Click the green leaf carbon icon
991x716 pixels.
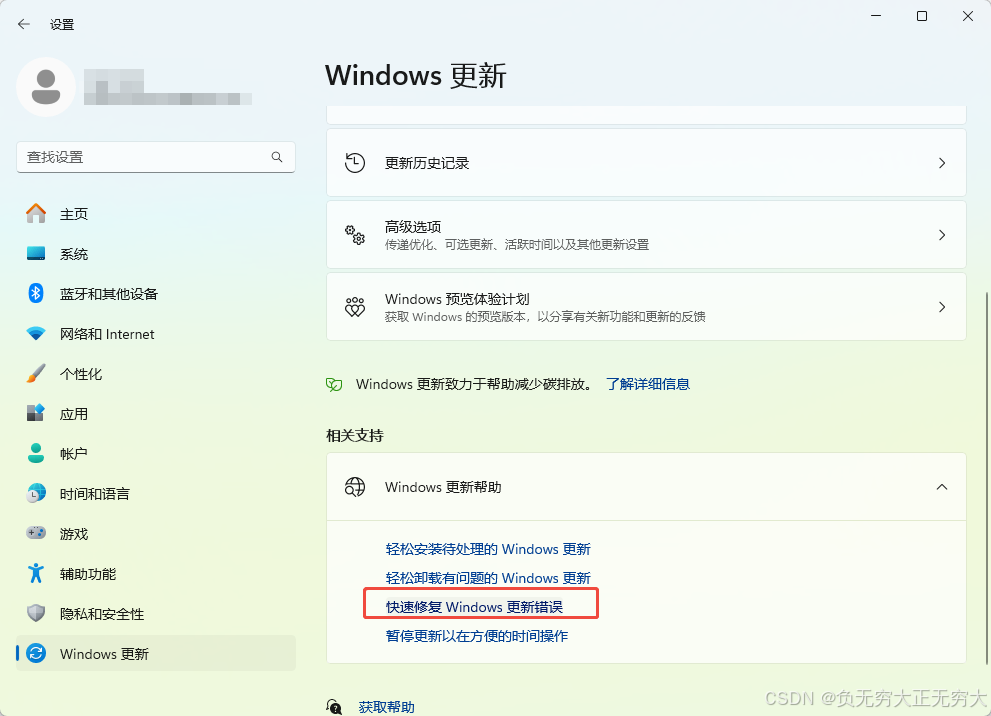coord(334,384)
